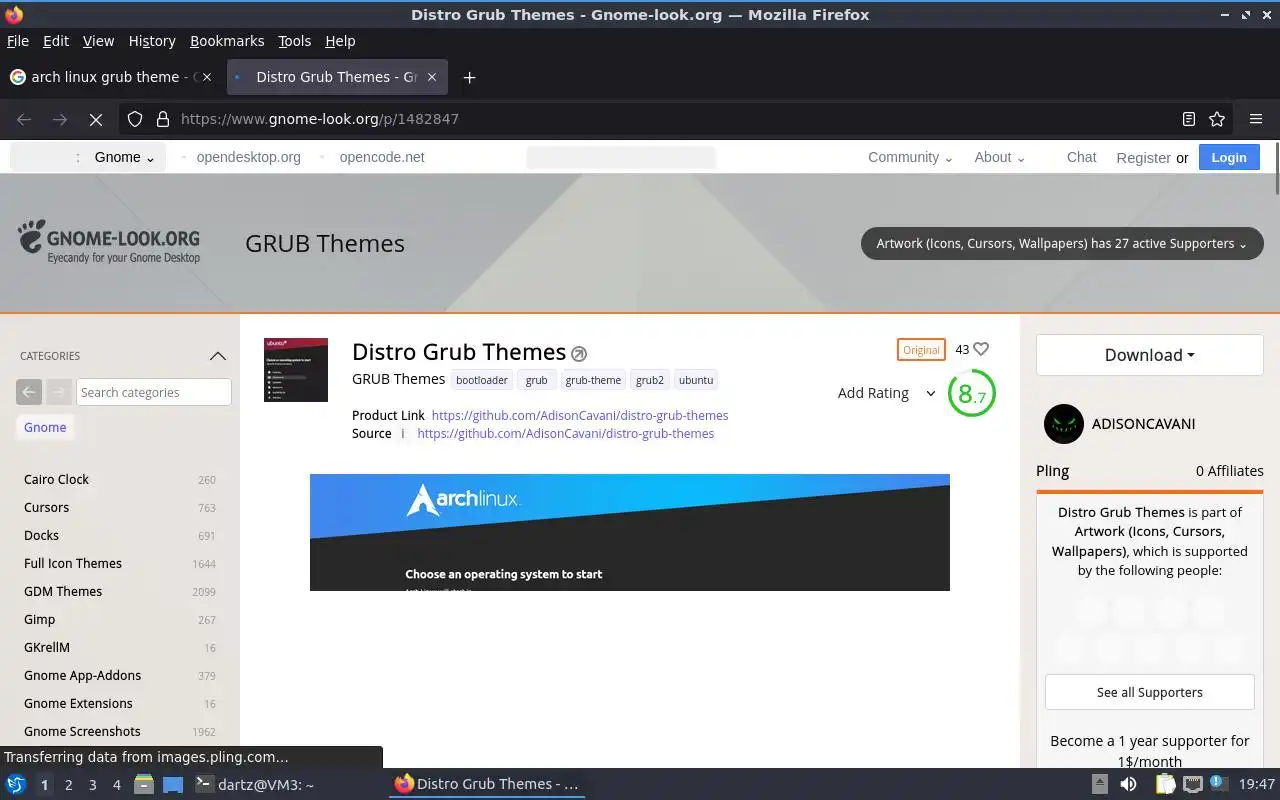Screen dimensions: 1280x800
Task: Toggle reader view icon in address bar
Action: coord(1189,119)
